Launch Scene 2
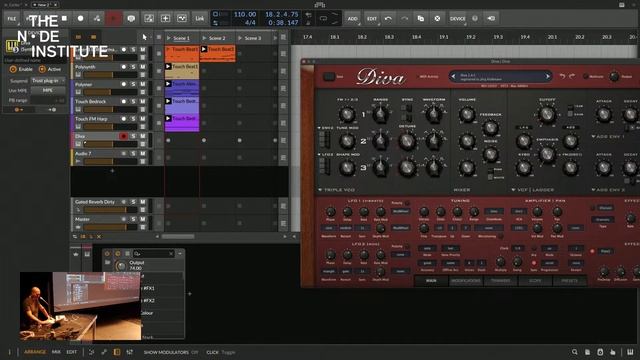 (204, 38)
